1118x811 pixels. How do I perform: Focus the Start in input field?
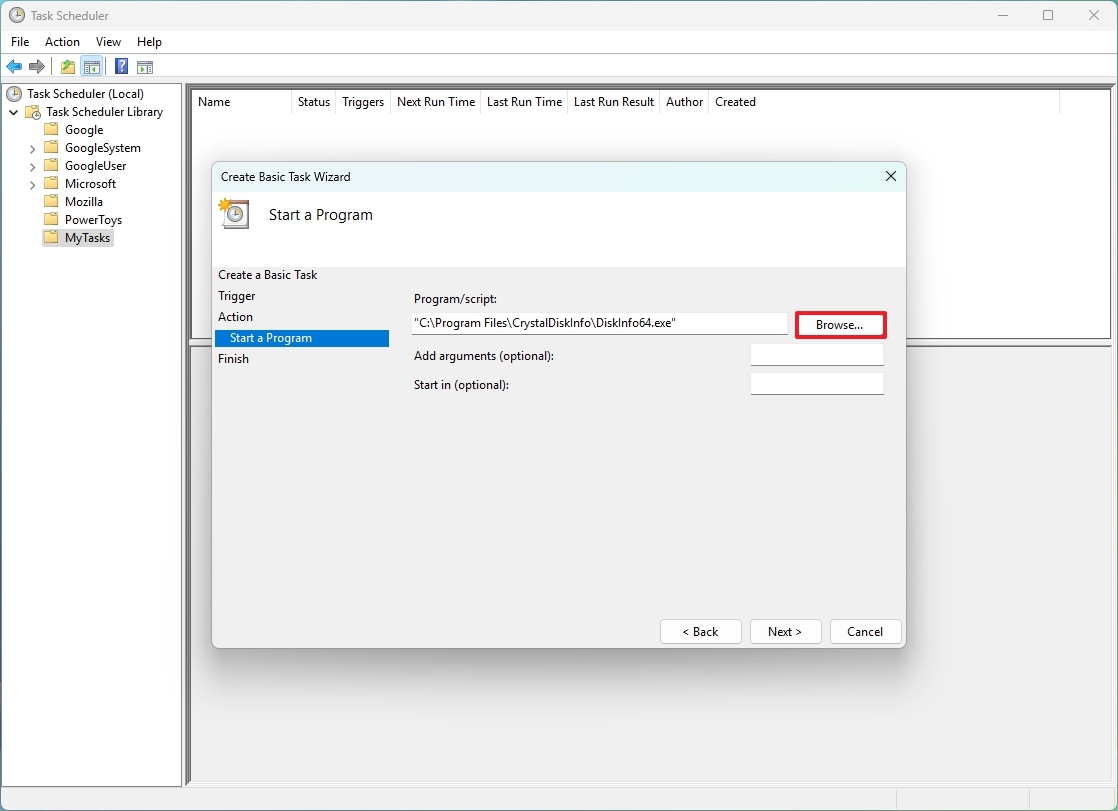(x=817, y=384)
